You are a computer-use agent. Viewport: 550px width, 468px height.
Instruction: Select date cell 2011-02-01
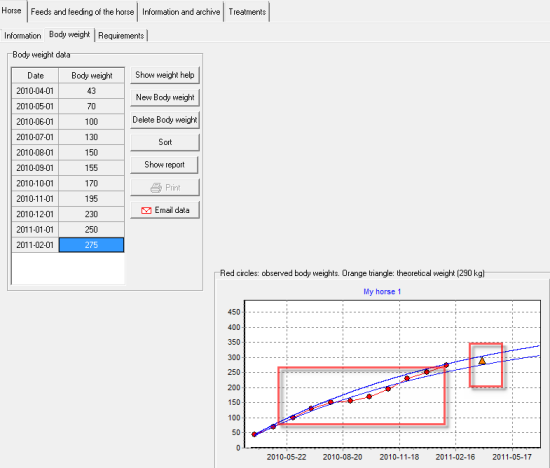(x=35, y=245)
